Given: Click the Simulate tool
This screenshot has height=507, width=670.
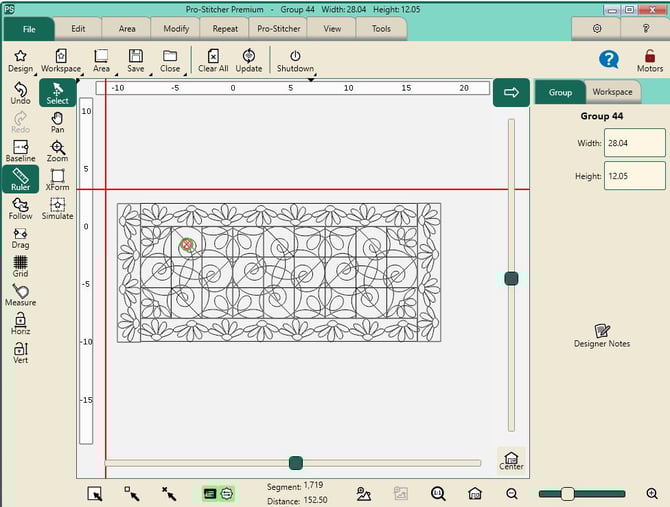Looking at the screenshot, I should [x=57, y=209].
